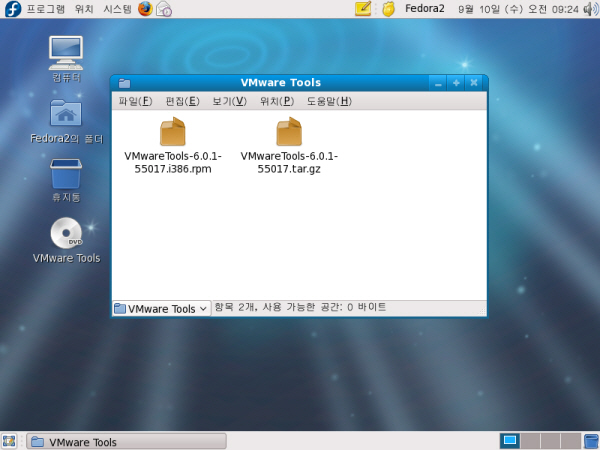This screenshot has width=600, height=450.
Task: Expand the VMware Tools location dropdown
Action: tap(161, 308)
